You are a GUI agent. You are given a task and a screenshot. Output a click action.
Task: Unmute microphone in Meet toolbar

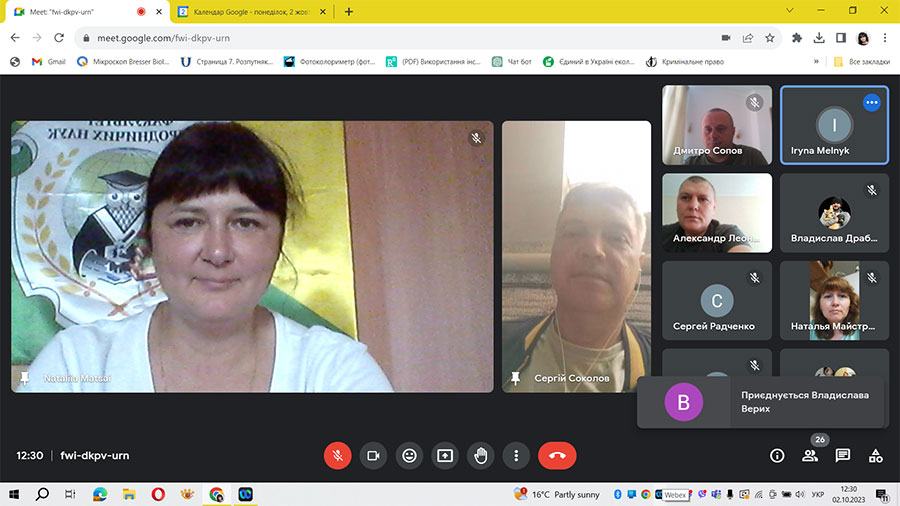338,456
